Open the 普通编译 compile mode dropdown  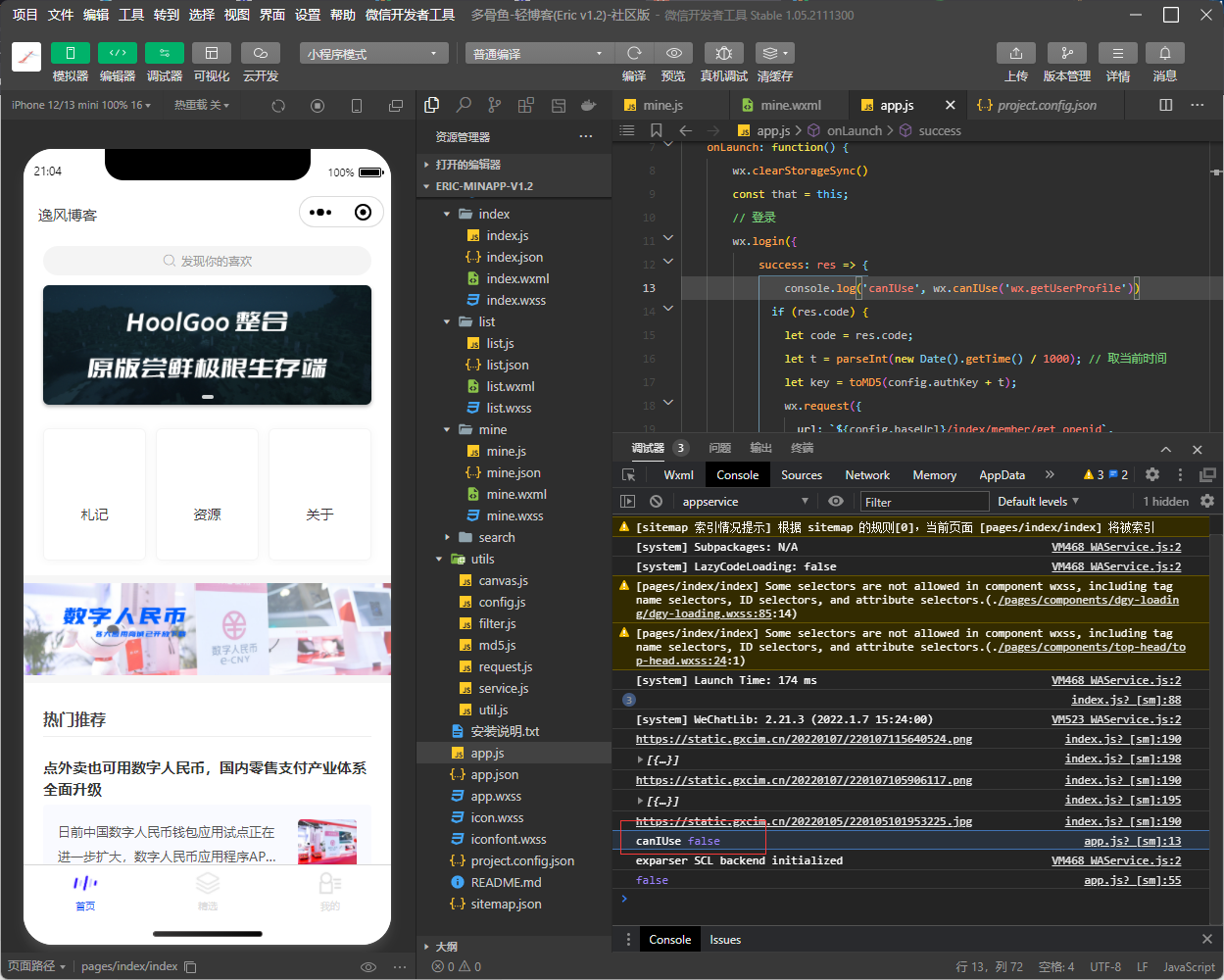[x=539, y=53]
